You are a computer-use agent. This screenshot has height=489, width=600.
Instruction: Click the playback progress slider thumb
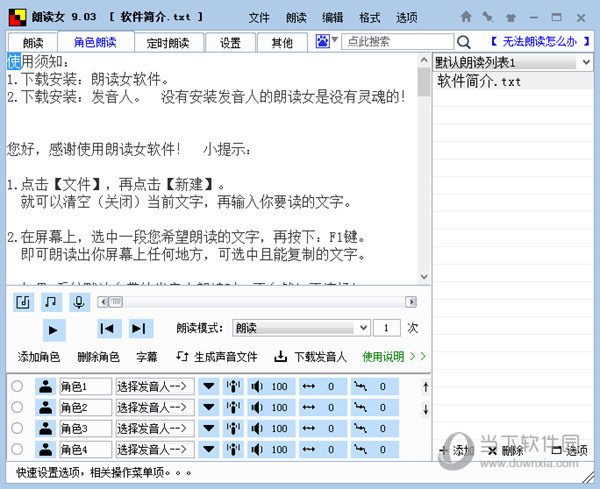[x=116, y=302]
